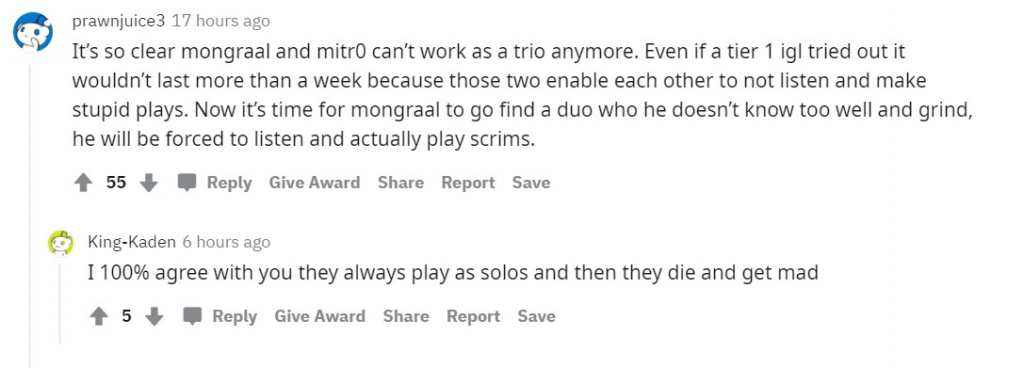Screen dimensions: 1024x368
Task: Click speech bubble icon on prawnjuice3's comment
Action: (x=187, y=183)
